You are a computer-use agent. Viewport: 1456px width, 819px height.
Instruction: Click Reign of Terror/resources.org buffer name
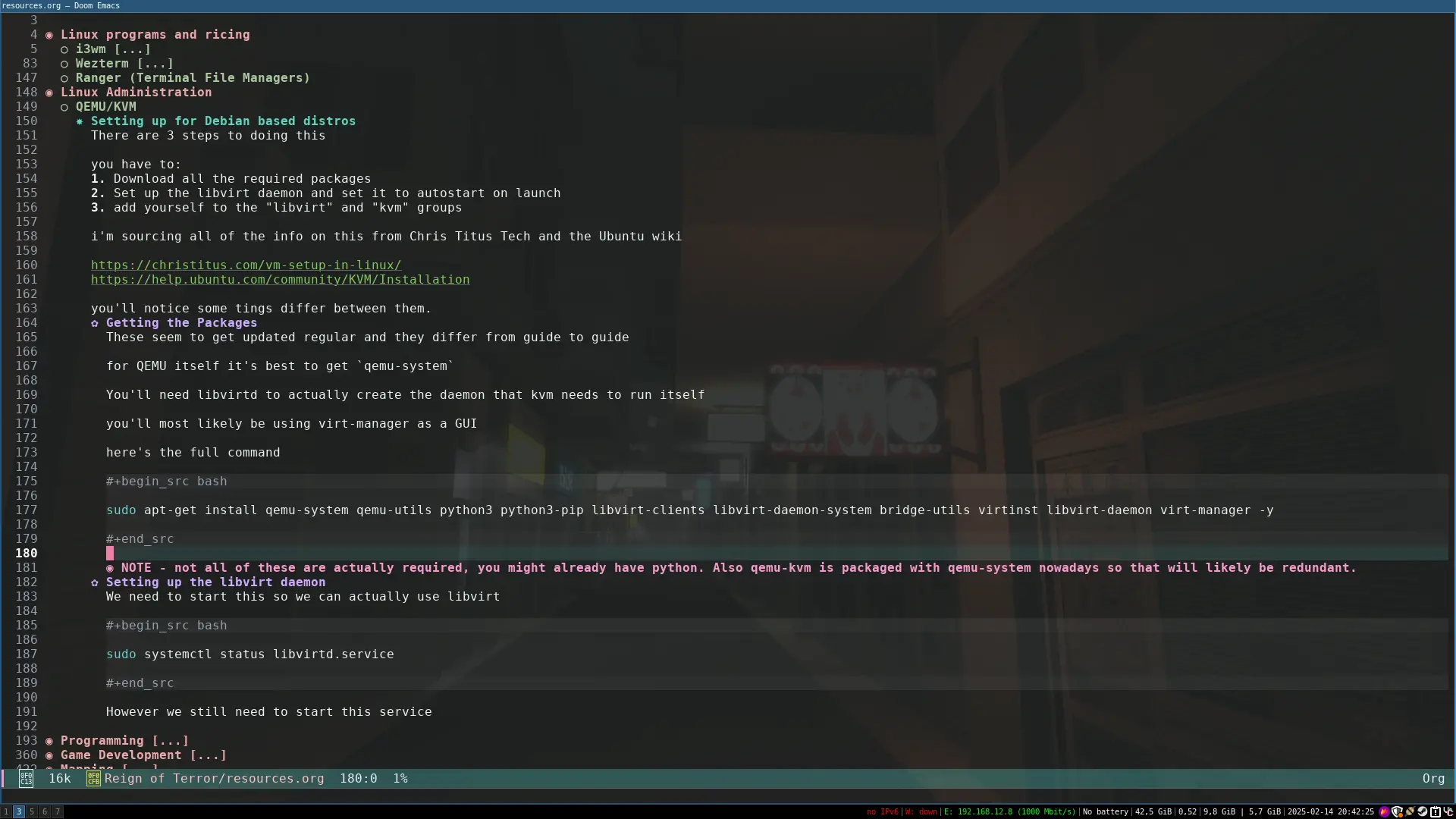(x=214, y=779)
